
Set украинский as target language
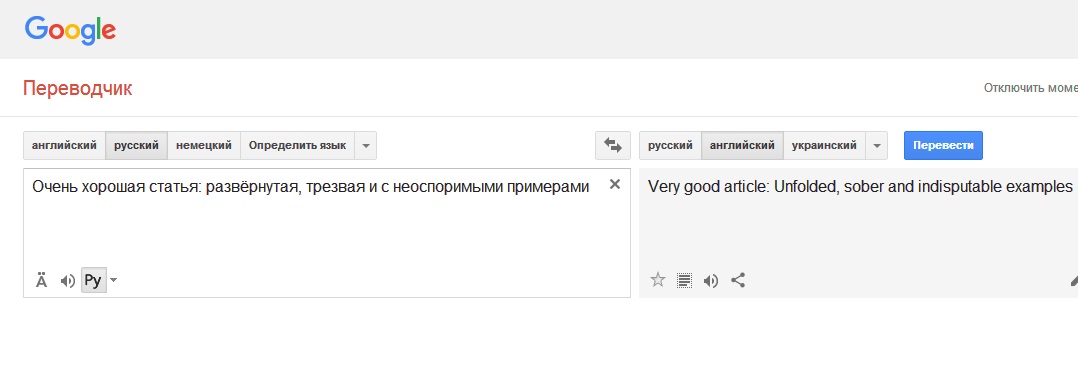(x=824, y=145)
